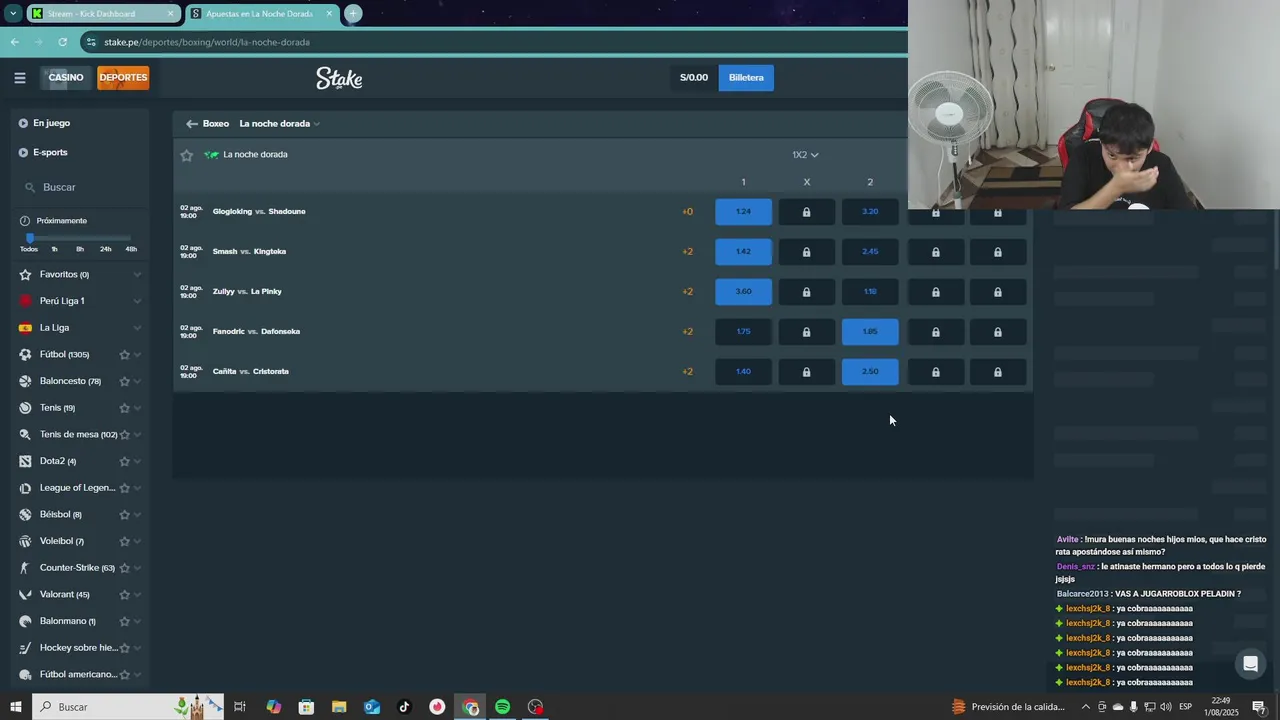Viewport: 1280px width, 720px height.
Task: Open a new browser tab with plus icon
Action: (x=353, y=14)
